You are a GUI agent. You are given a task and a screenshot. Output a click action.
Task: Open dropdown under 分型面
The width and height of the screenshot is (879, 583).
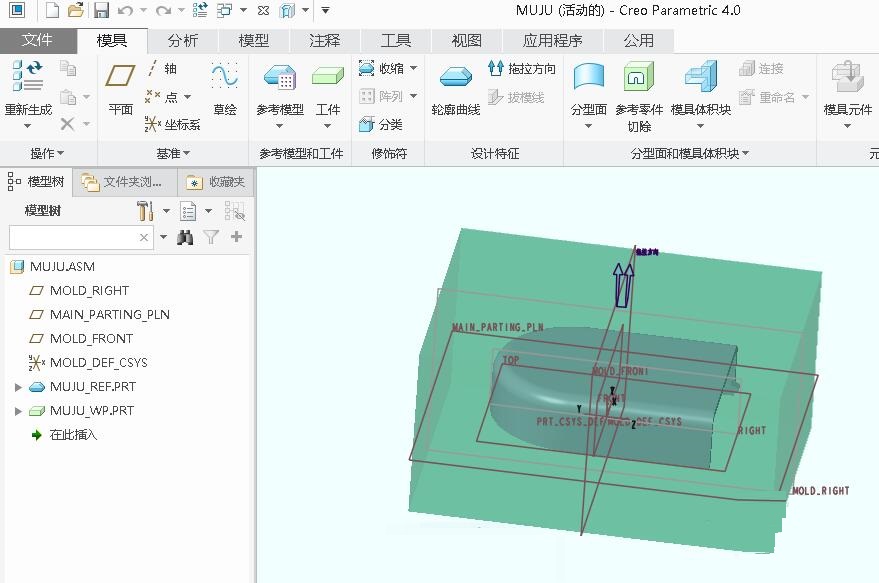point(588,126)
